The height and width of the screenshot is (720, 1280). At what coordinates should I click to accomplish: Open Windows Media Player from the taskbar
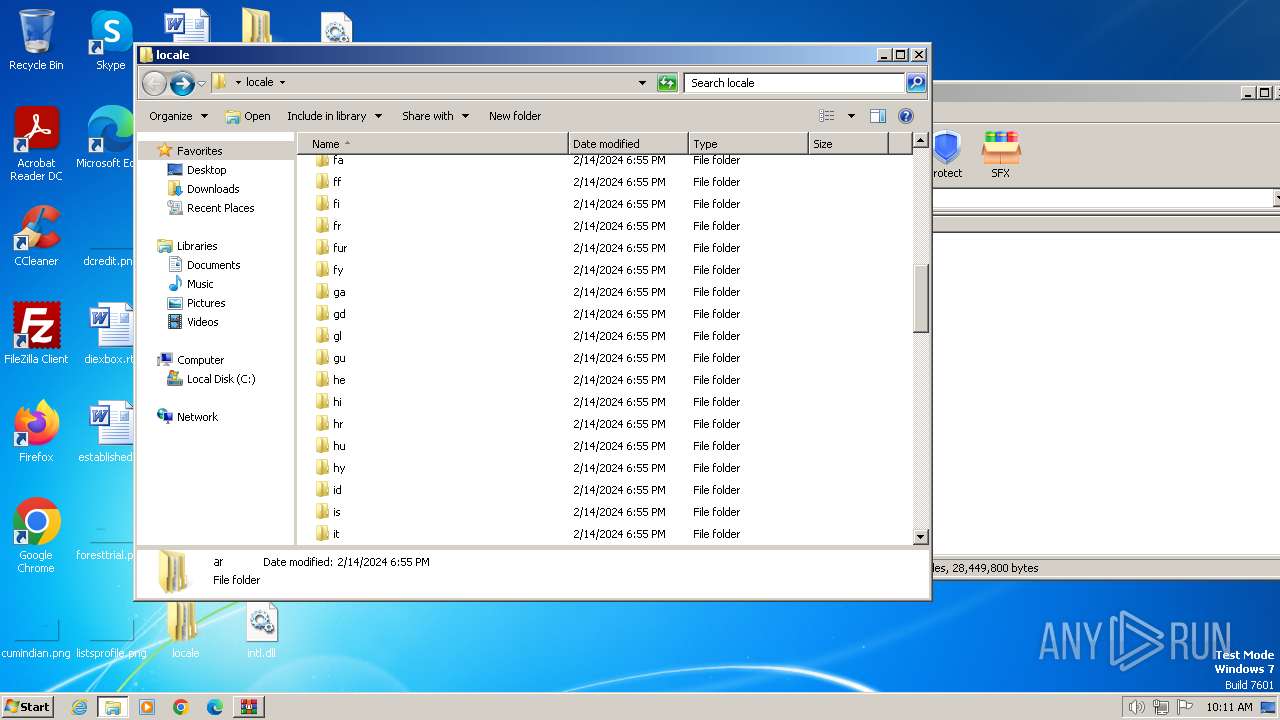[x=147, y=707]
